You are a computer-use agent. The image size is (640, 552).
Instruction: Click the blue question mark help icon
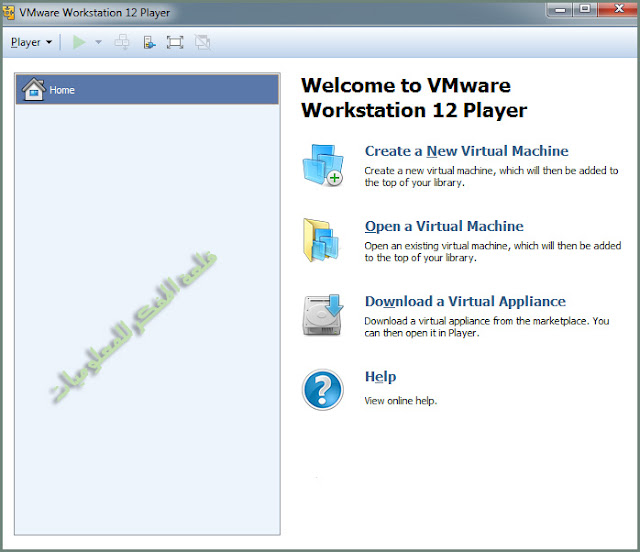point(322,390)
